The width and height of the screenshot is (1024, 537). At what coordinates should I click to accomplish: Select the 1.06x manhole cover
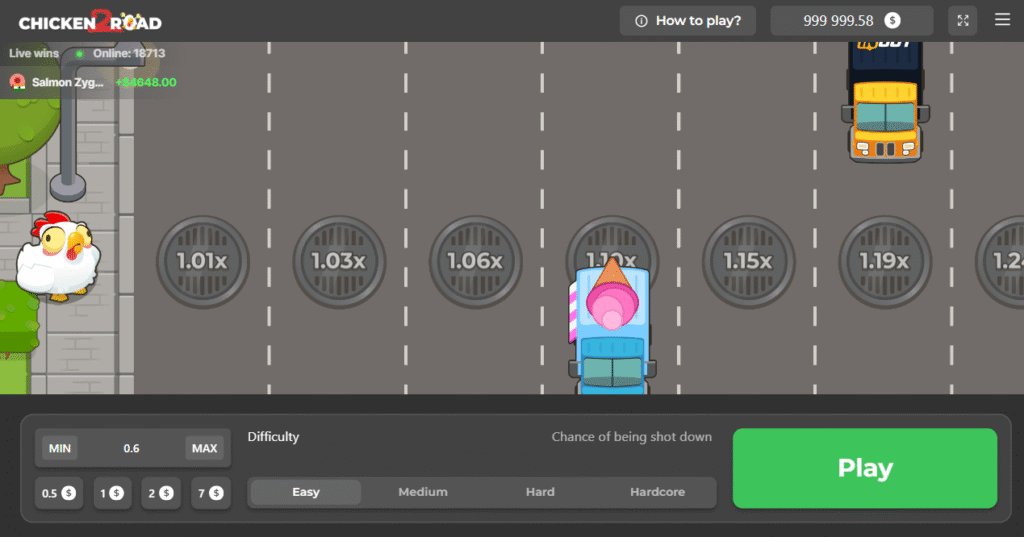pos(475,261)
